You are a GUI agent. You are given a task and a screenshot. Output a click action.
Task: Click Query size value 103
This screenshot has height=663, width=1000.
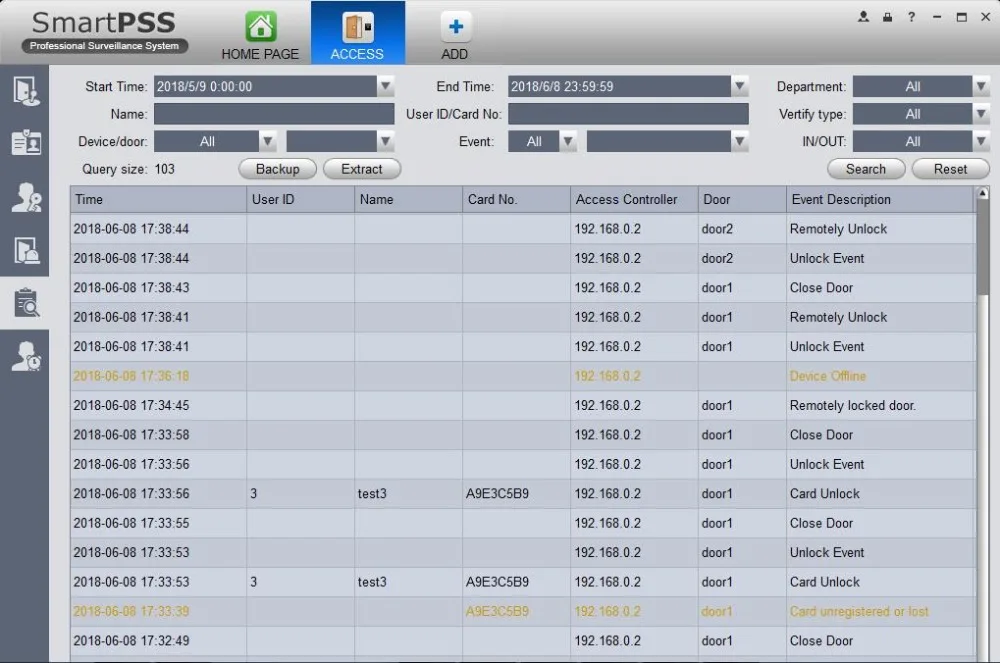[x=165, y=169]
